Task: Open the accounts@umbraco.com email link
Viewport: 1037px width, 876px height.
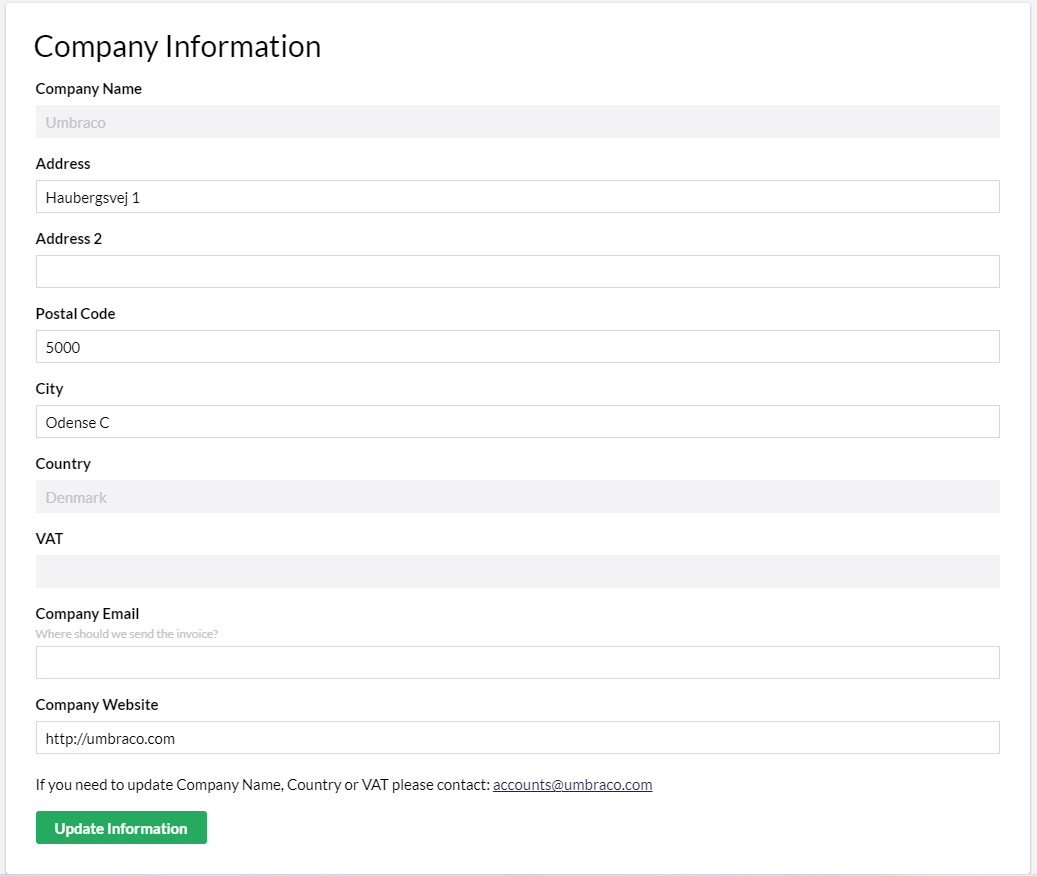Action: 572,785
